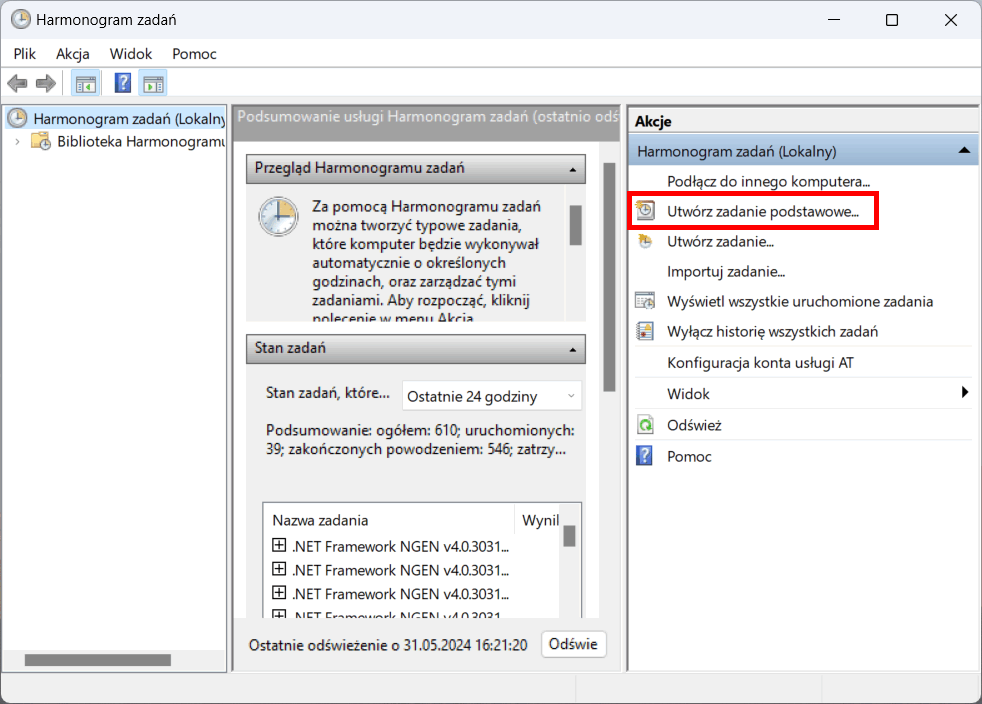This screenshot has height=704, width=982.
Task: Open the Ostatnie 24 godziny dropdown
Action: click(x=491, y=396)
